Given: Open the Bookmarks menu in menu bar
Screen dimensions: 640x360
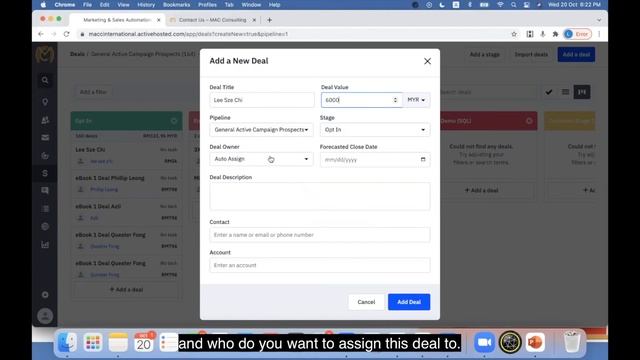Looking at the screenshot, I should 176,5.
